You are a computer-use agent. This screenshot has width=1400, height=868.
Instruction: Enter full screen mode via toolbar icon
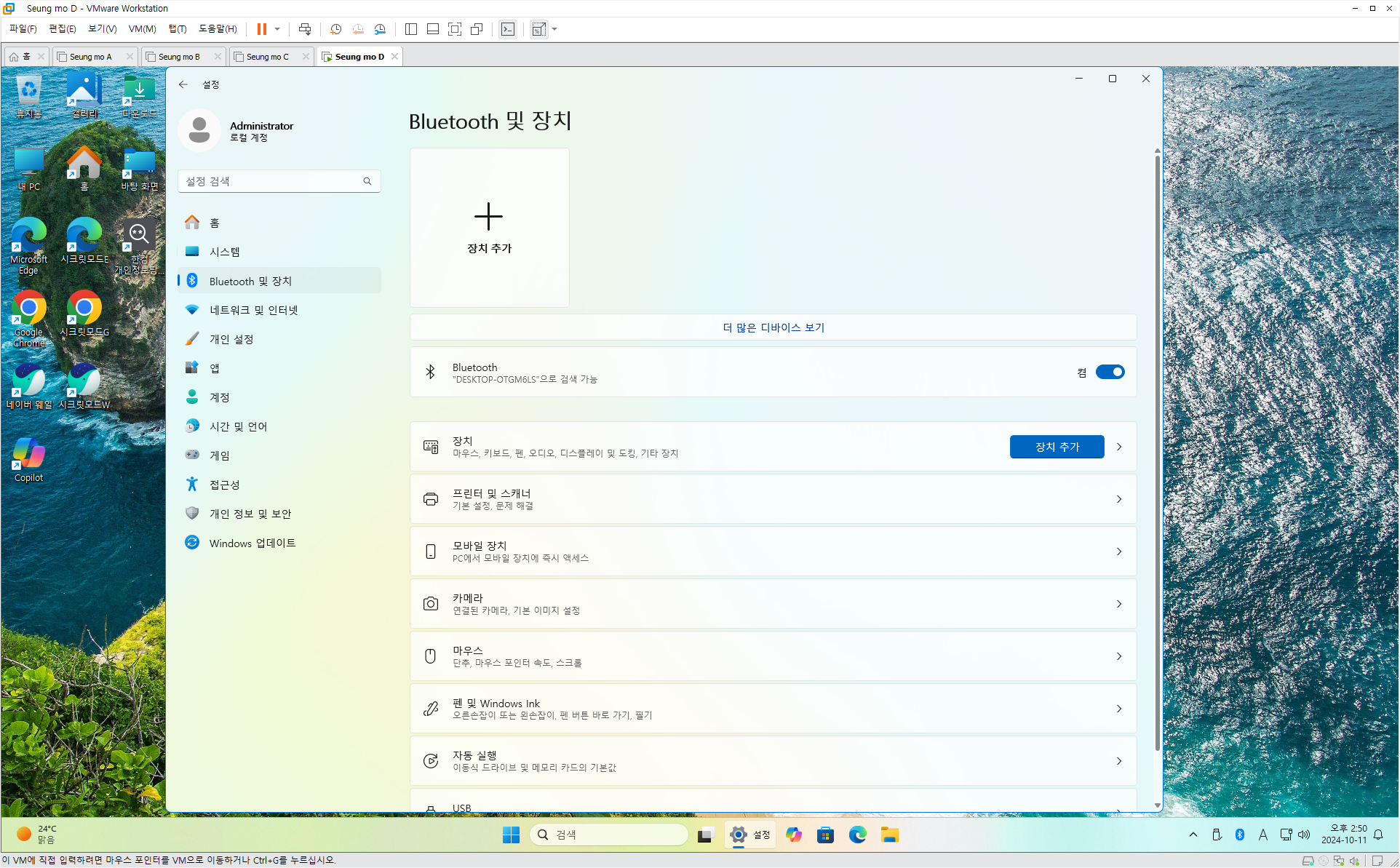455,29
